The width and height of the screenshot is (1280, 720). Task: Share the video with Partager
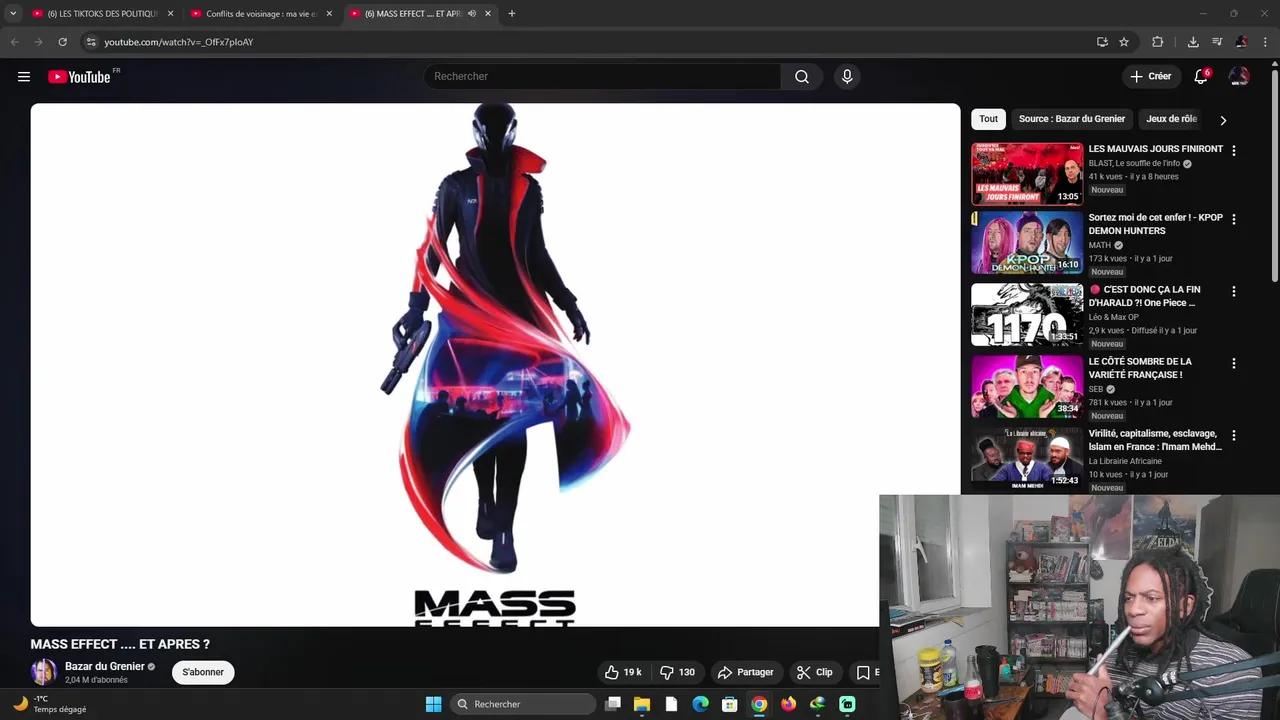746,672
